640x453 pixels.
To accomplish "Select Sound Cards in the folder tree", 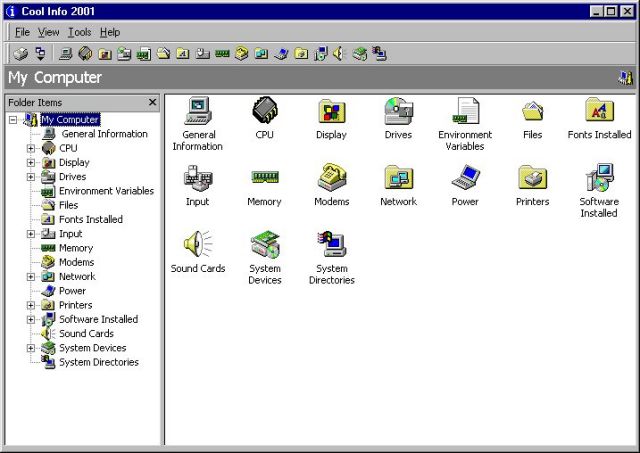I will pyautogui.click(x=86, y=334).
